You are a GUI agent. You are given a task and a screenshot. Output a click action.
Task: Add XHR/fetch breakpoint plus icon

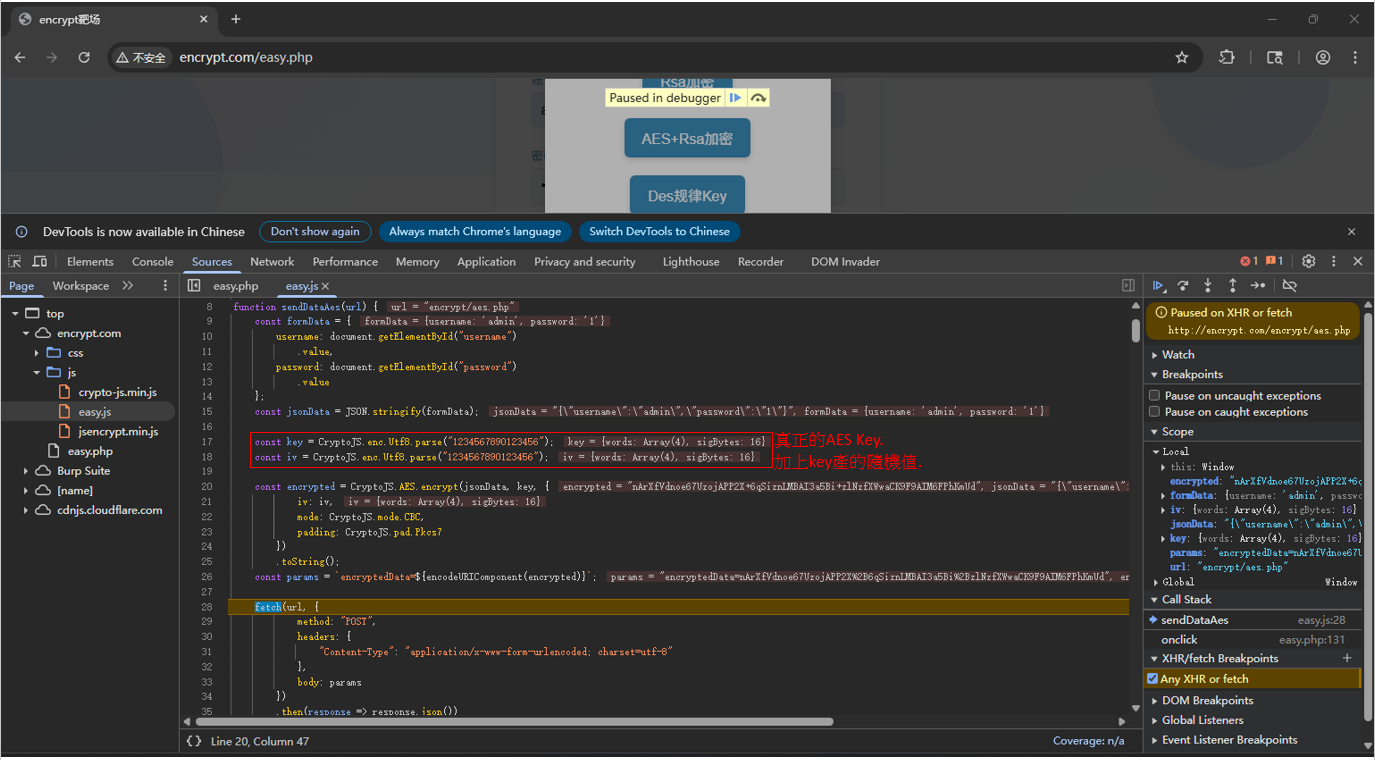click(x=1347, y=658)
